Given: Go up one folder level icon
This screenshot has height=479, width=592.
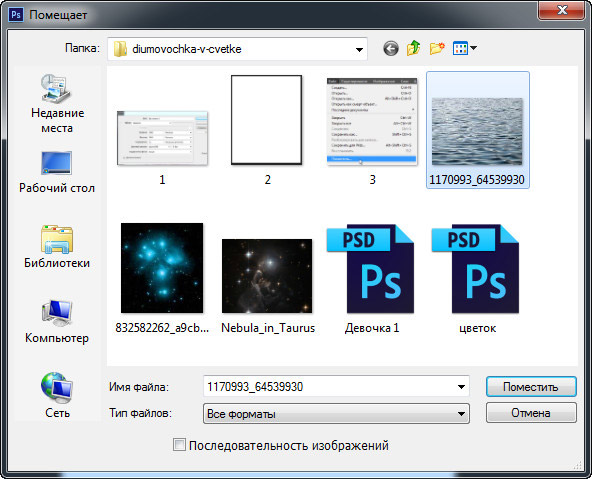Looking at the screenshot, I should click(x=414, y=48).
